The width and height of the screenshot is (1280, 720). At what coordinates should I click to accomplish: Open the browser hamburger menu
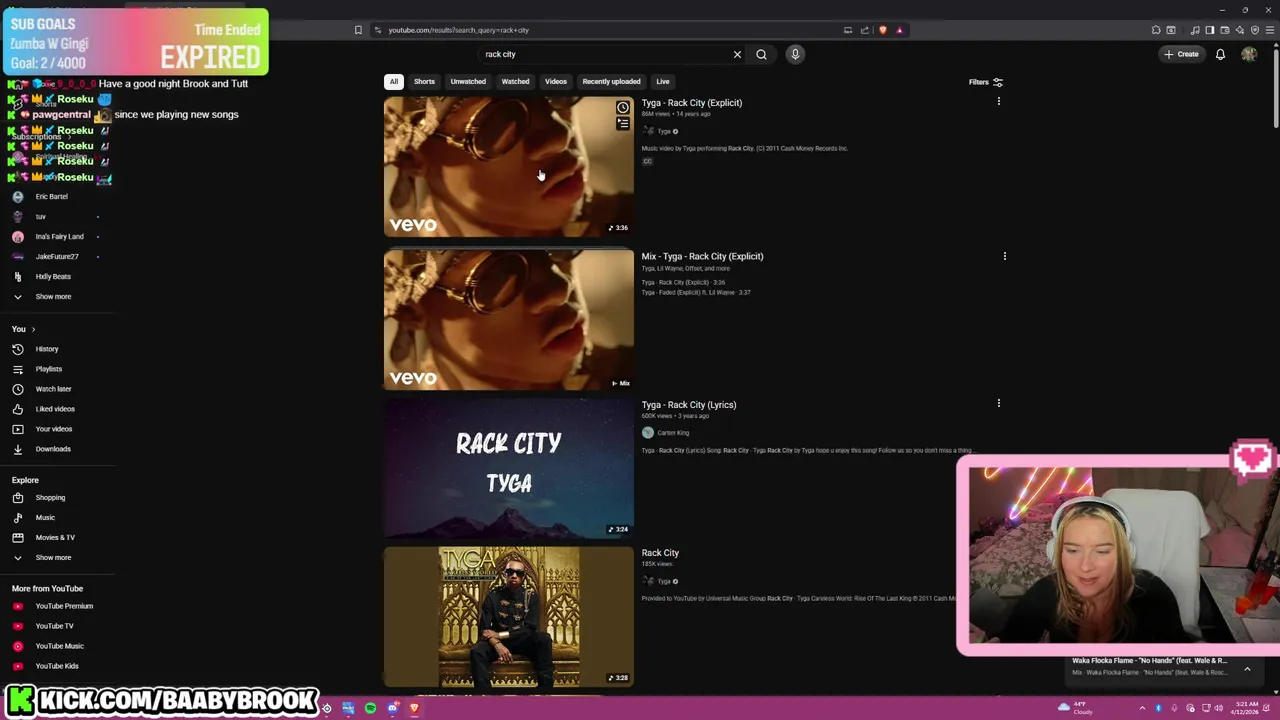[x=1270, y=30]
